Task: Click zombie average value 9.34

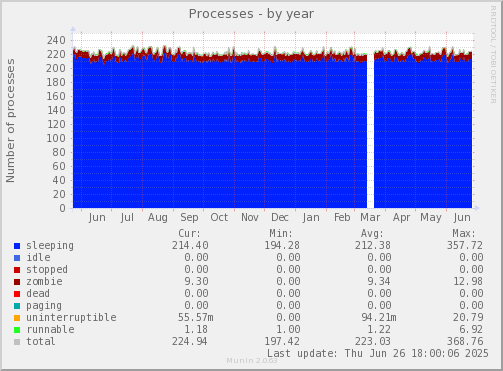Action: pos(379,281)
